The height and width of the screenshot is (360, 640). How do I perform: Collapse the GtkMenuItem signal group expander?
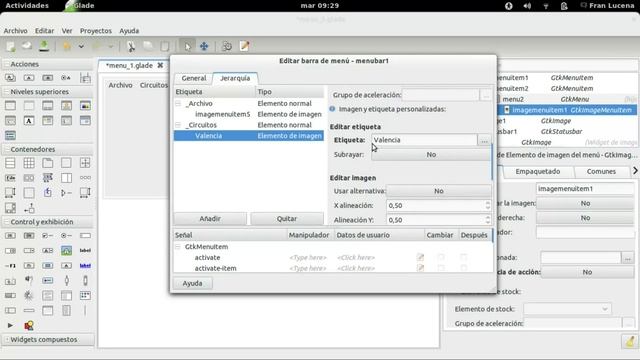(178, 247)
